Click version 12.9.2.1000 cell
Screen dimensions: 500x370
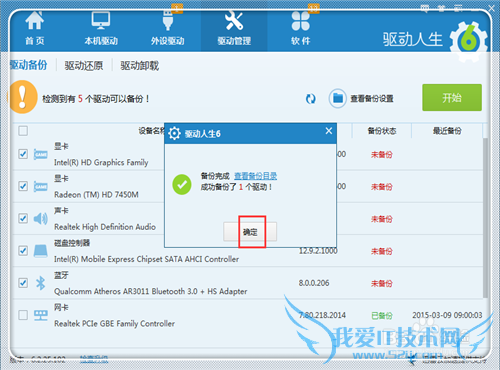(318, 251)
